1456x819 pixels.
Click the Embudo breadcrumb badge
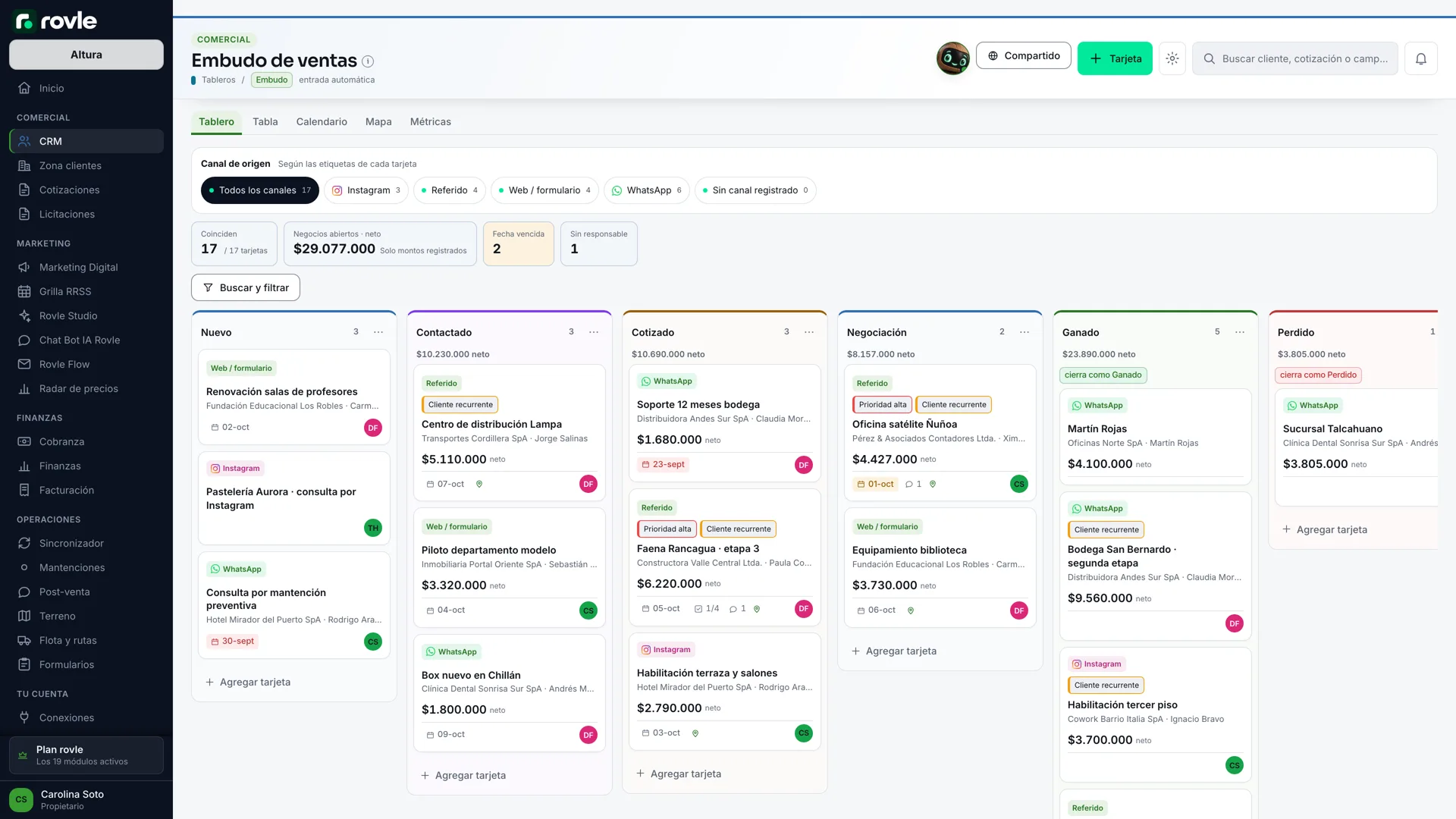tap(271, 80)
